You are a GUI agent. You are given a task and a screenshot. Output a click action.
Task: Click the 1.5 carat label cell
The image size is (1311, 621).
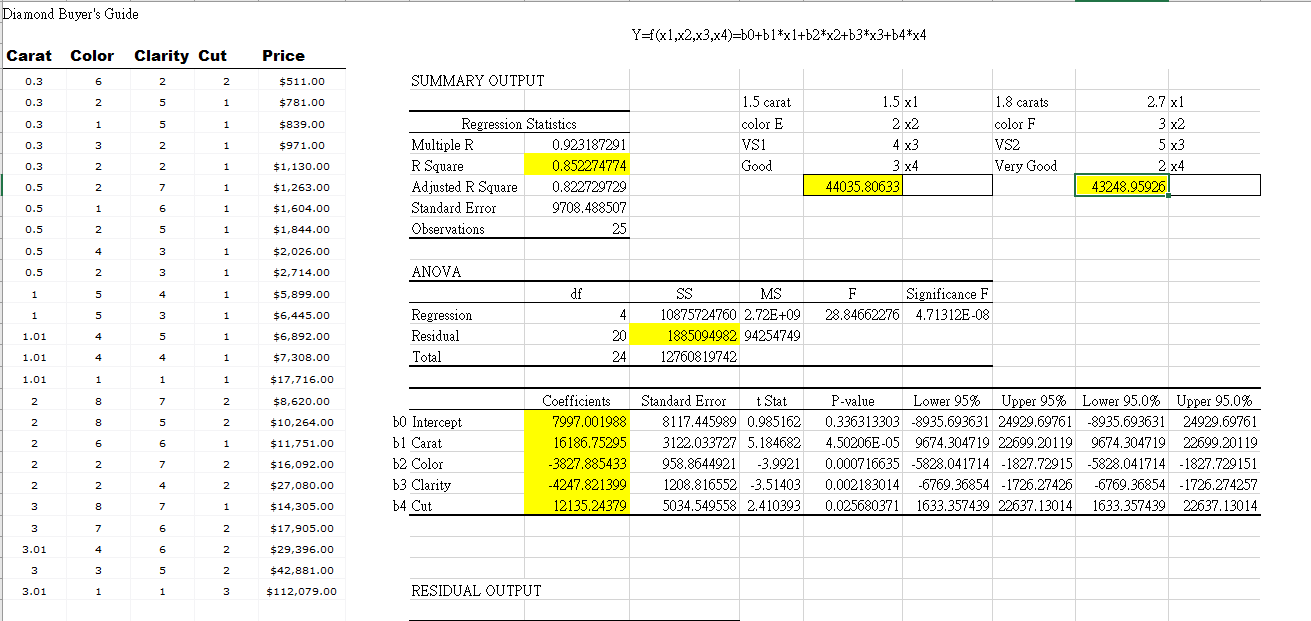click(767, 102)
